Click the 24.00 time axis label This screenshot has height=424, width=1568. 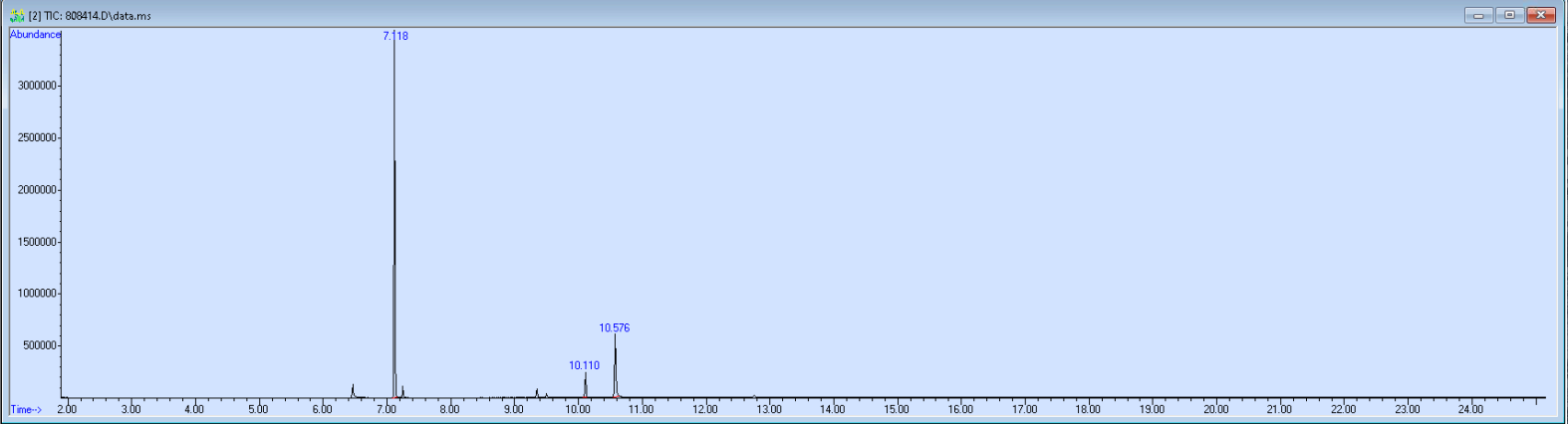[x=1470, y=409]
